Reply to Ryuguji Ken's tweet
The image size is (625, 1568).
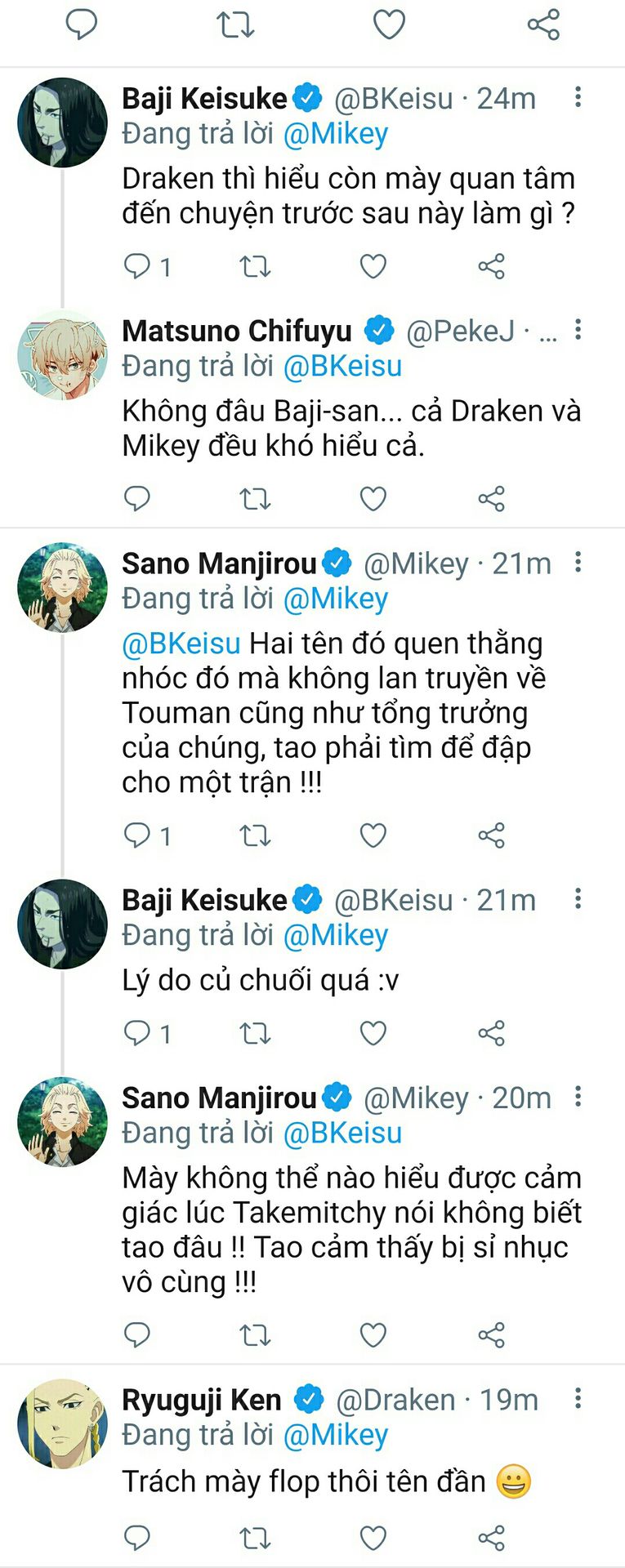137,1538
